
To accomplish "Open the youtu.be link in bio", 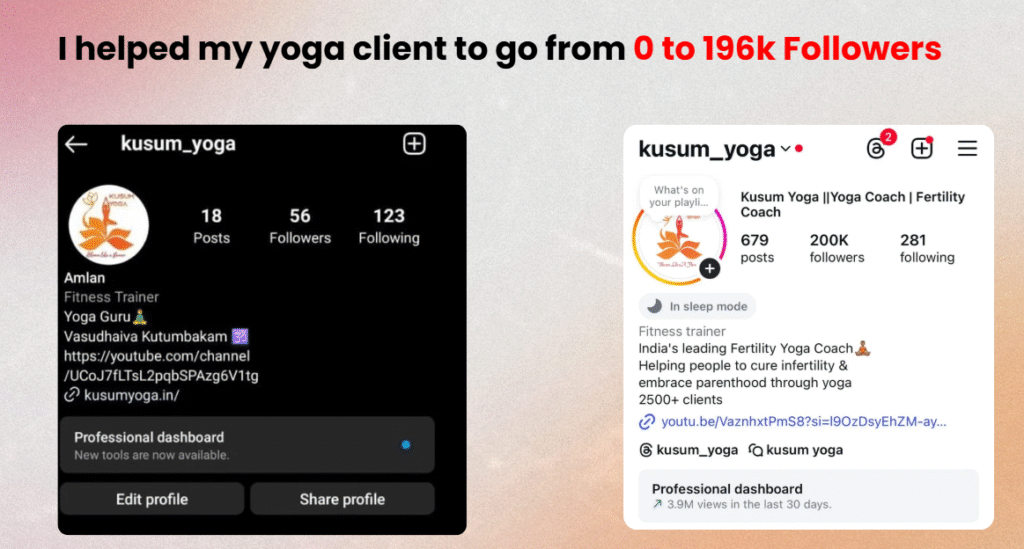I will click(x=803, y=422).
